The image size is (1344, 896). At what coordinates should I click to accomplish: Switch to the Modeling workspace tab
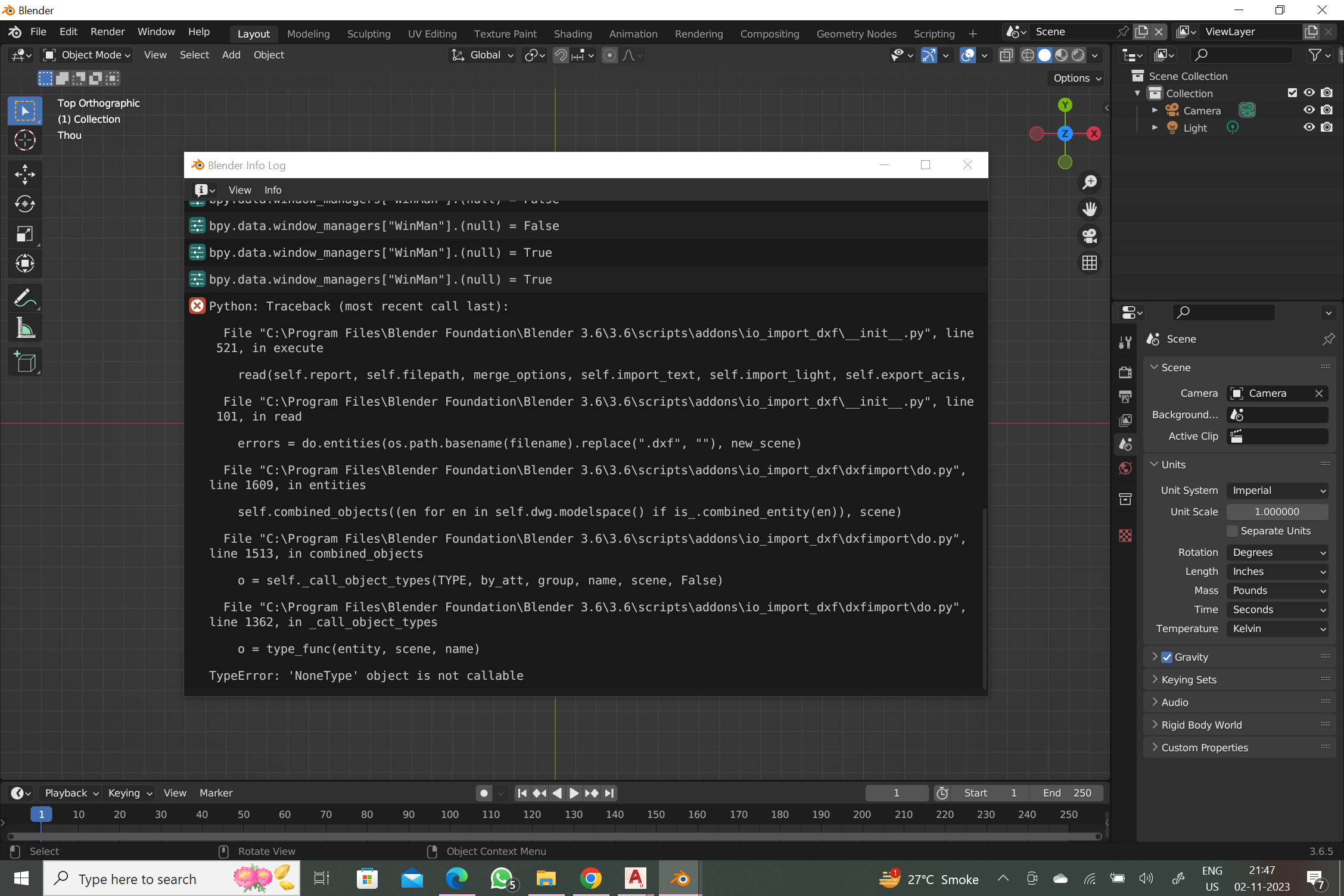308,34
